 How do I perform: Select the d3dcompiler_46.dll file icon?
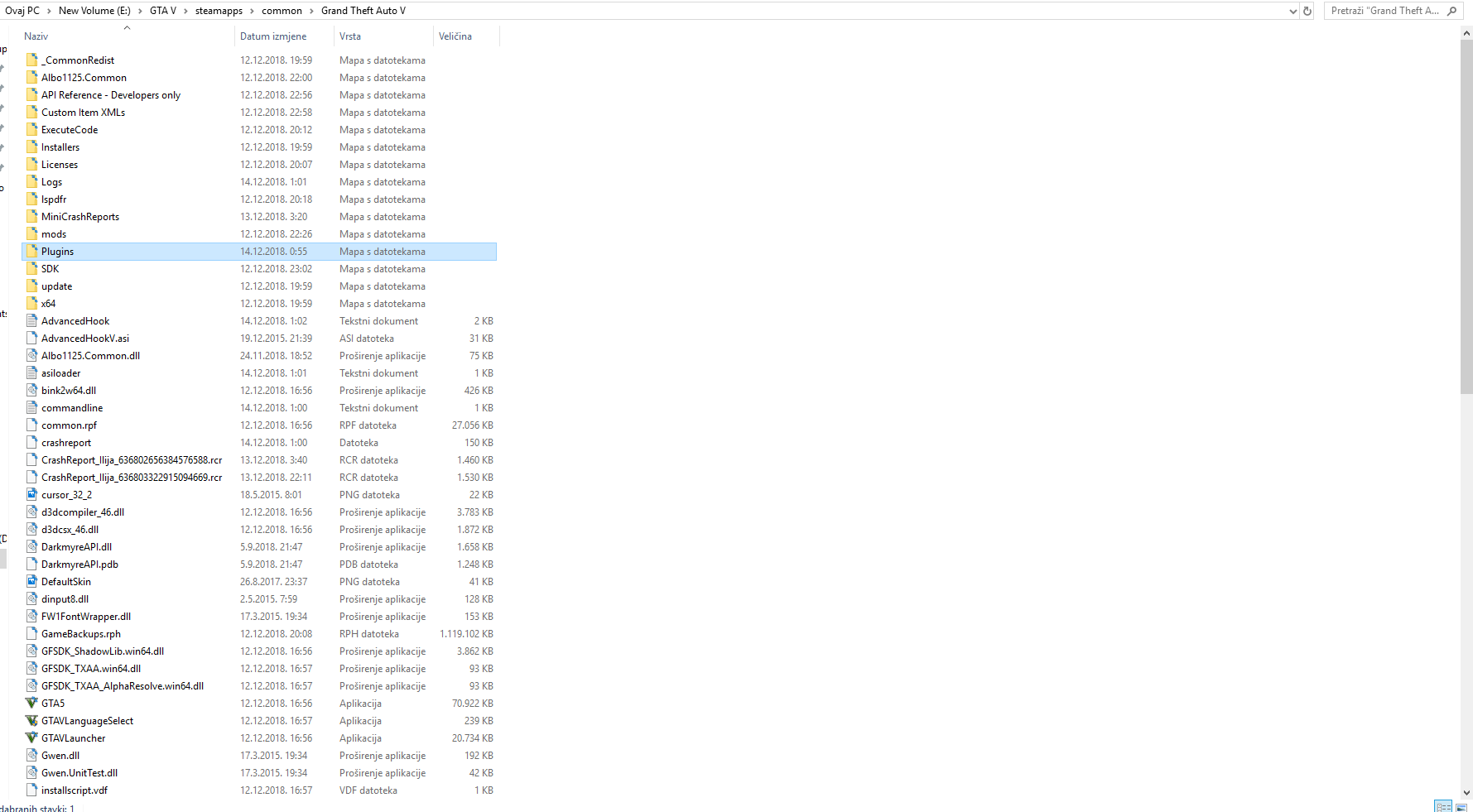(x=32, y=512)
